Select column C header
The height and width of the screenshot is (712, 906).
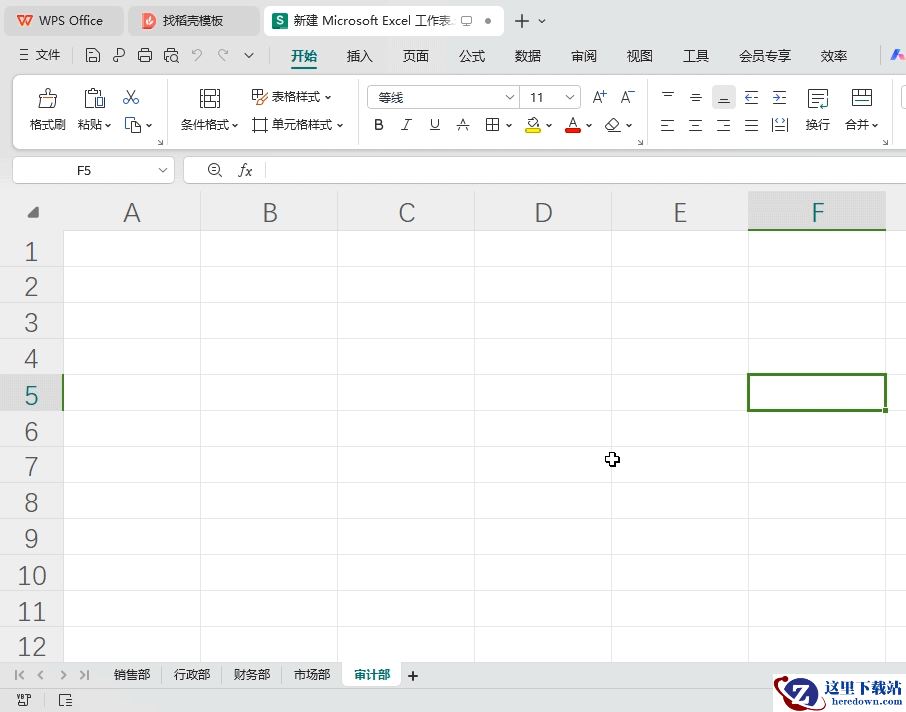[x=406, y=212]
